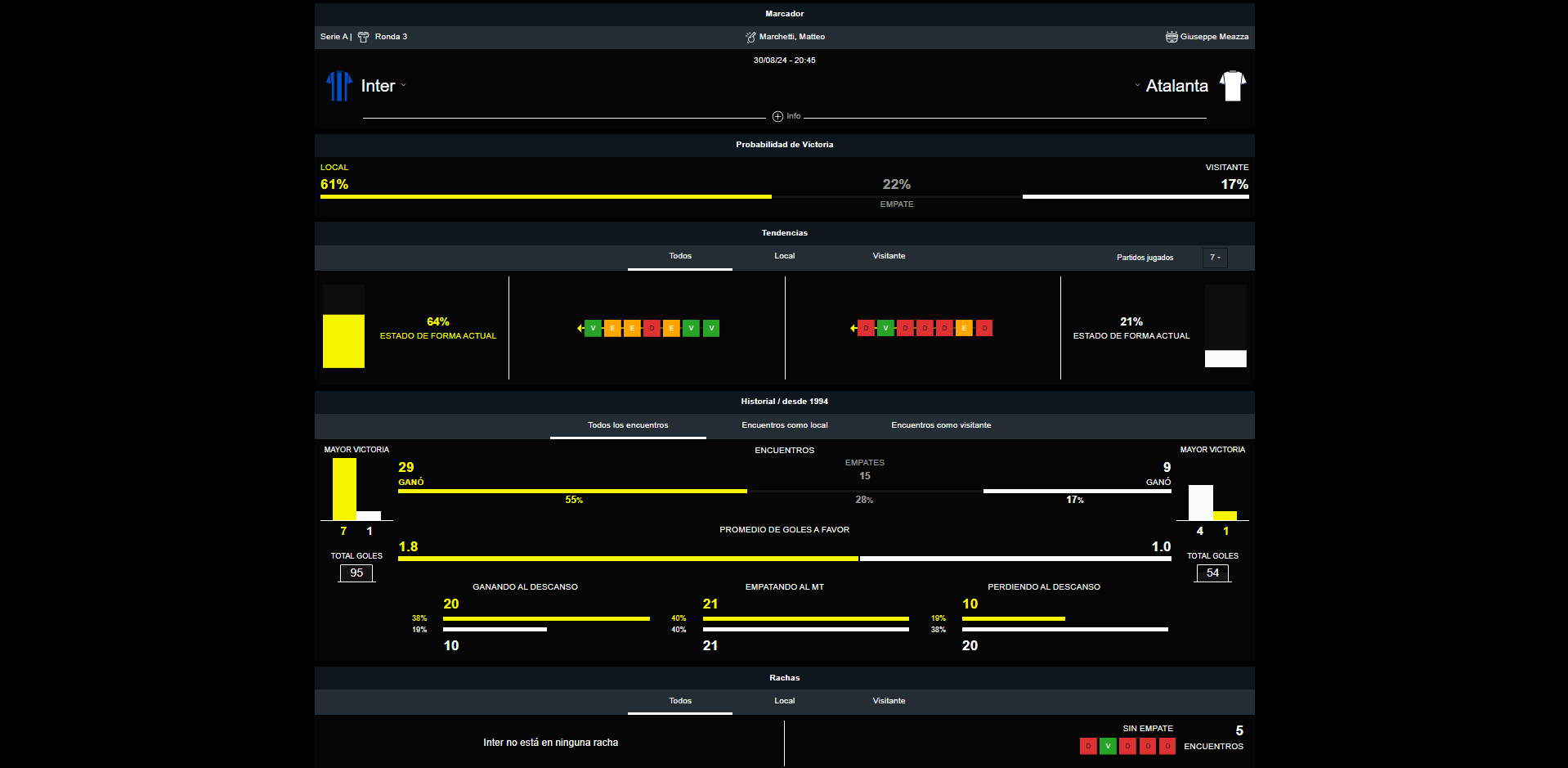Viewport: 1568px width, 768px height.
Task: Click the SIN EMPATE streak label
Action: [x=1148, y=729]
